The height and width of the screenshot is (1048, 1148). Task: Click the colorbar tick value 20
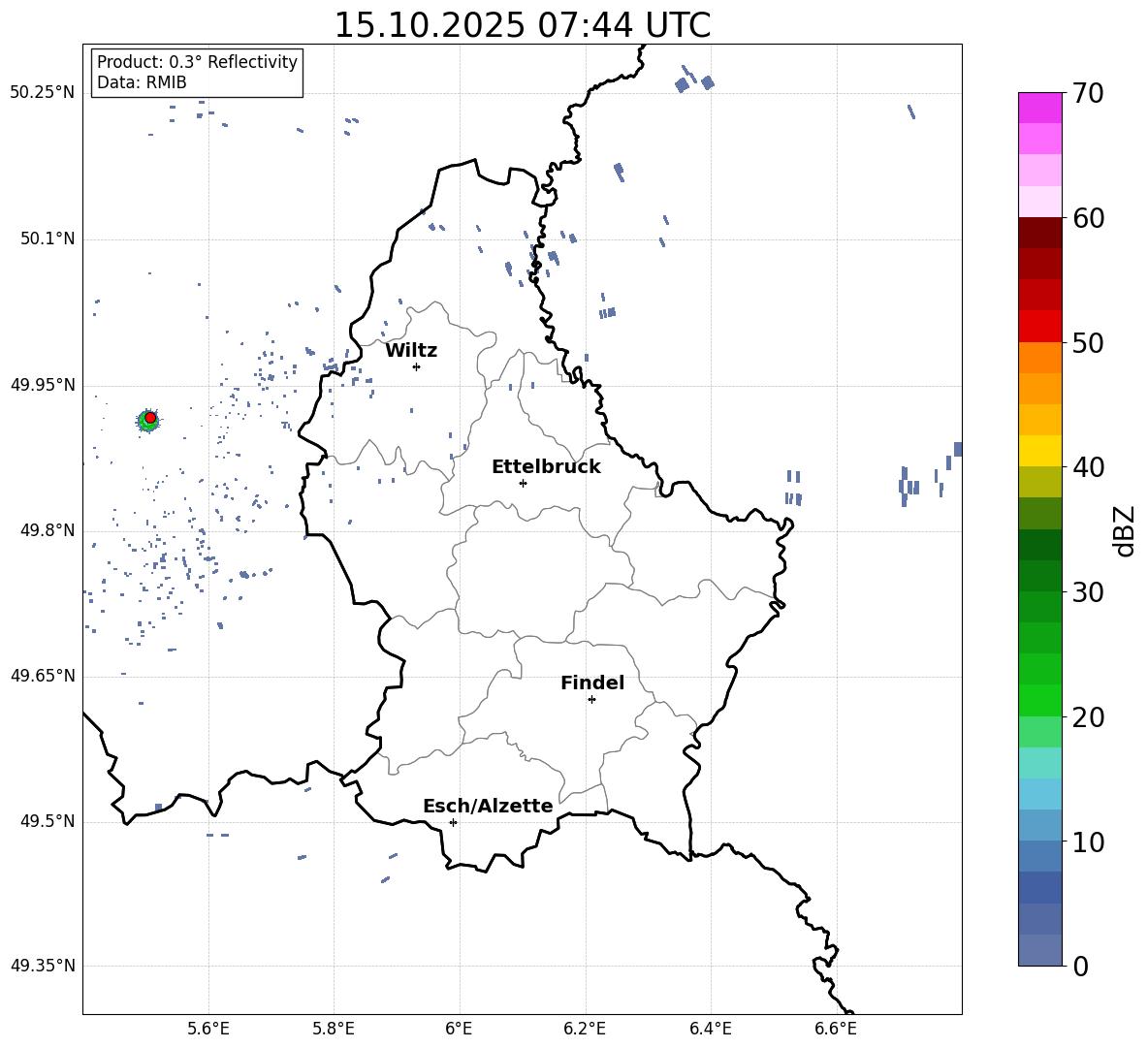pyautogui.click(x=1088, y=717)
